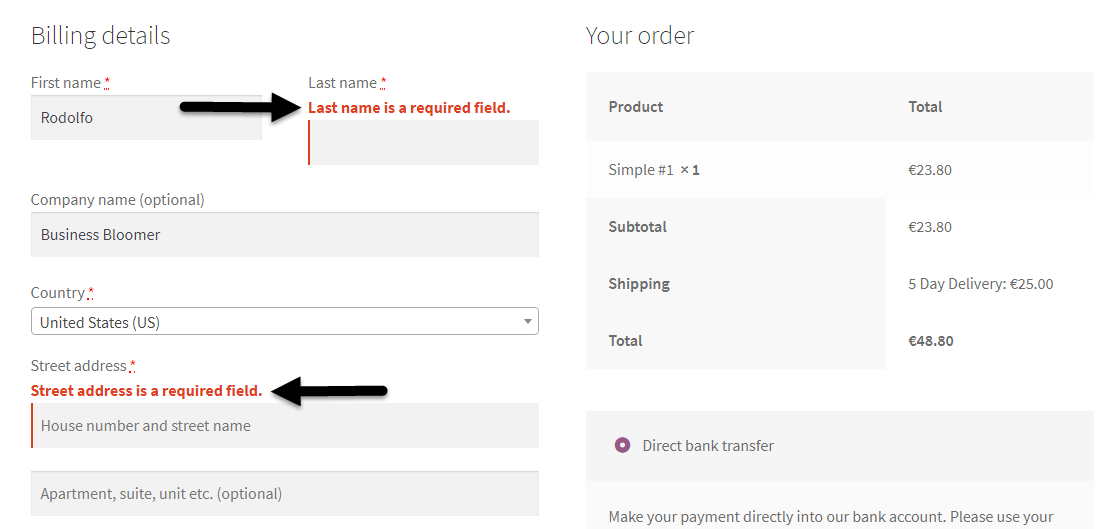Click the Simple #1 product name
Viewport: 1113px width, 529px height.
[641, 170]
